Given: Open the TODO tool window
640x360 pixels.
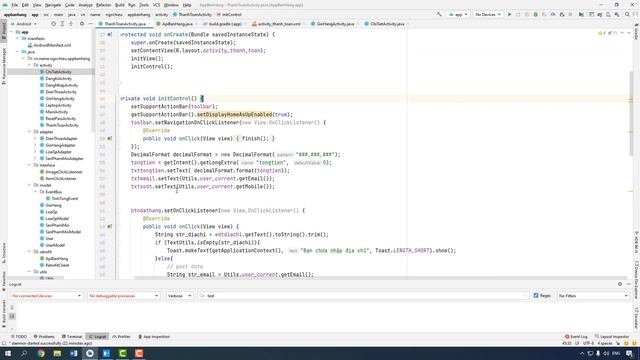Looking at the screenshot, I should 19,337.
